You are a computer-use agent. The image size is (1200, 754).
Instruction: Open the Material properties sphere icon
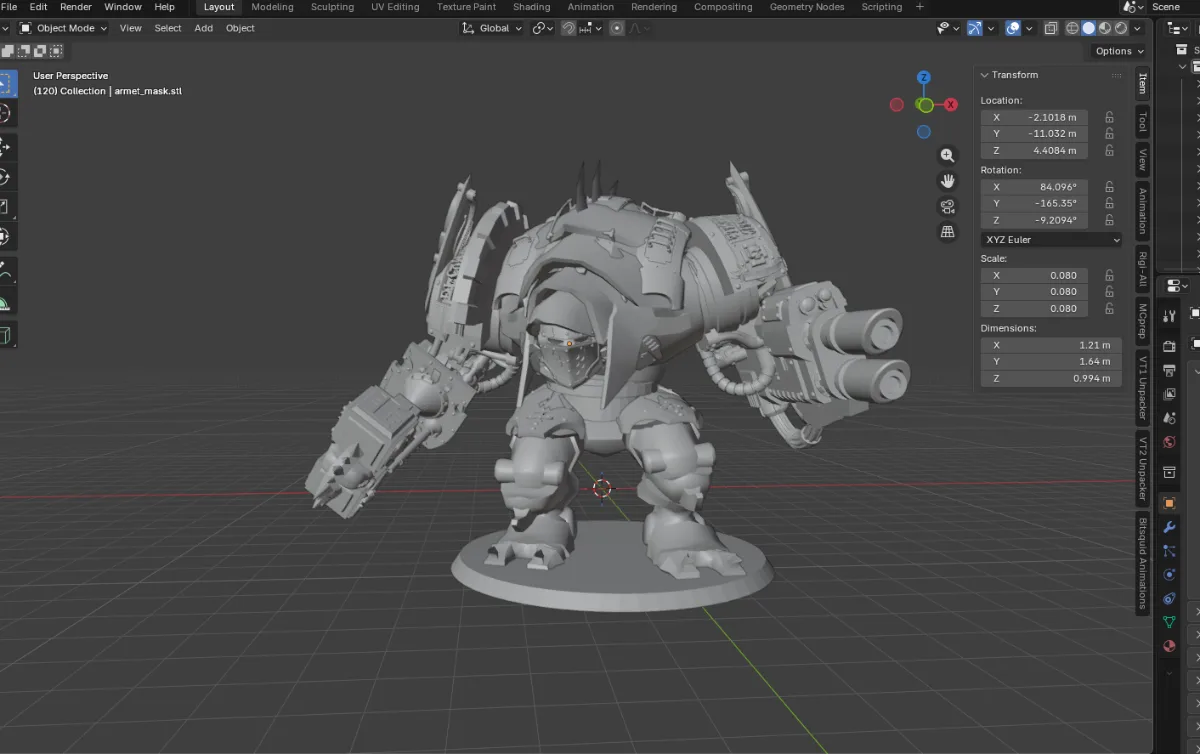coord(1169,646)
